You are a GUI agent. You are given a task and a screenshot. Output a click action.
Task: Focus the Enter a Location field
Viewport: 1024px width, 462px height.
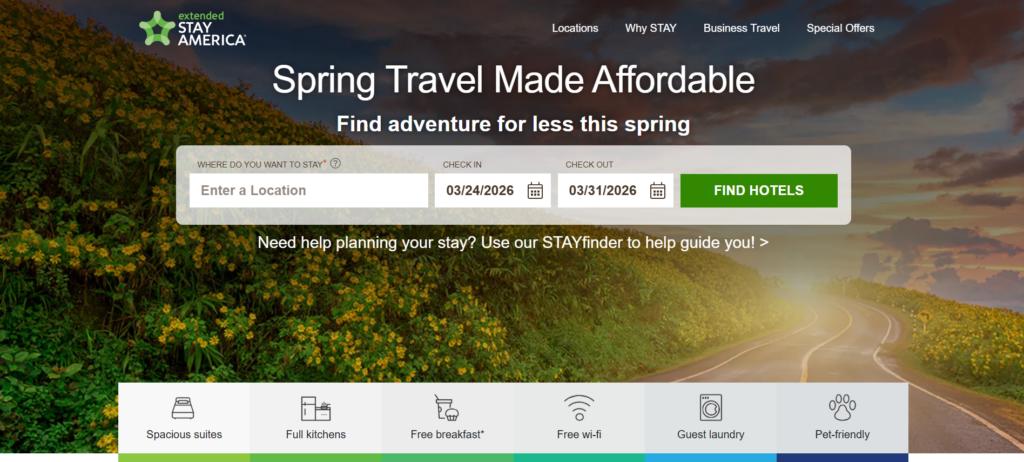pyautogui.click(x=309, y=191)
